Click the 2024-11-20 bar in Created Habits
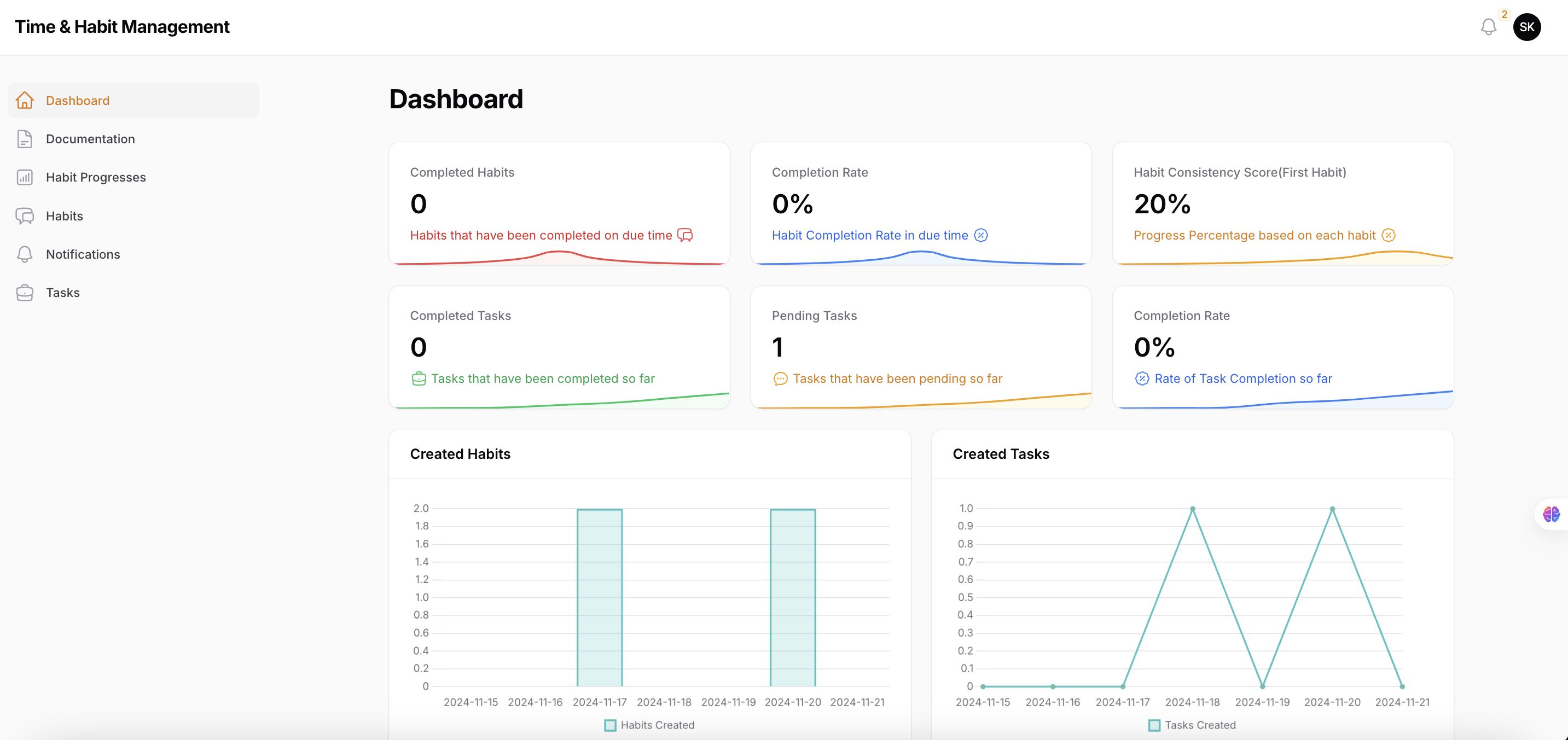The image size is (1568, 740). click(793, 597)
